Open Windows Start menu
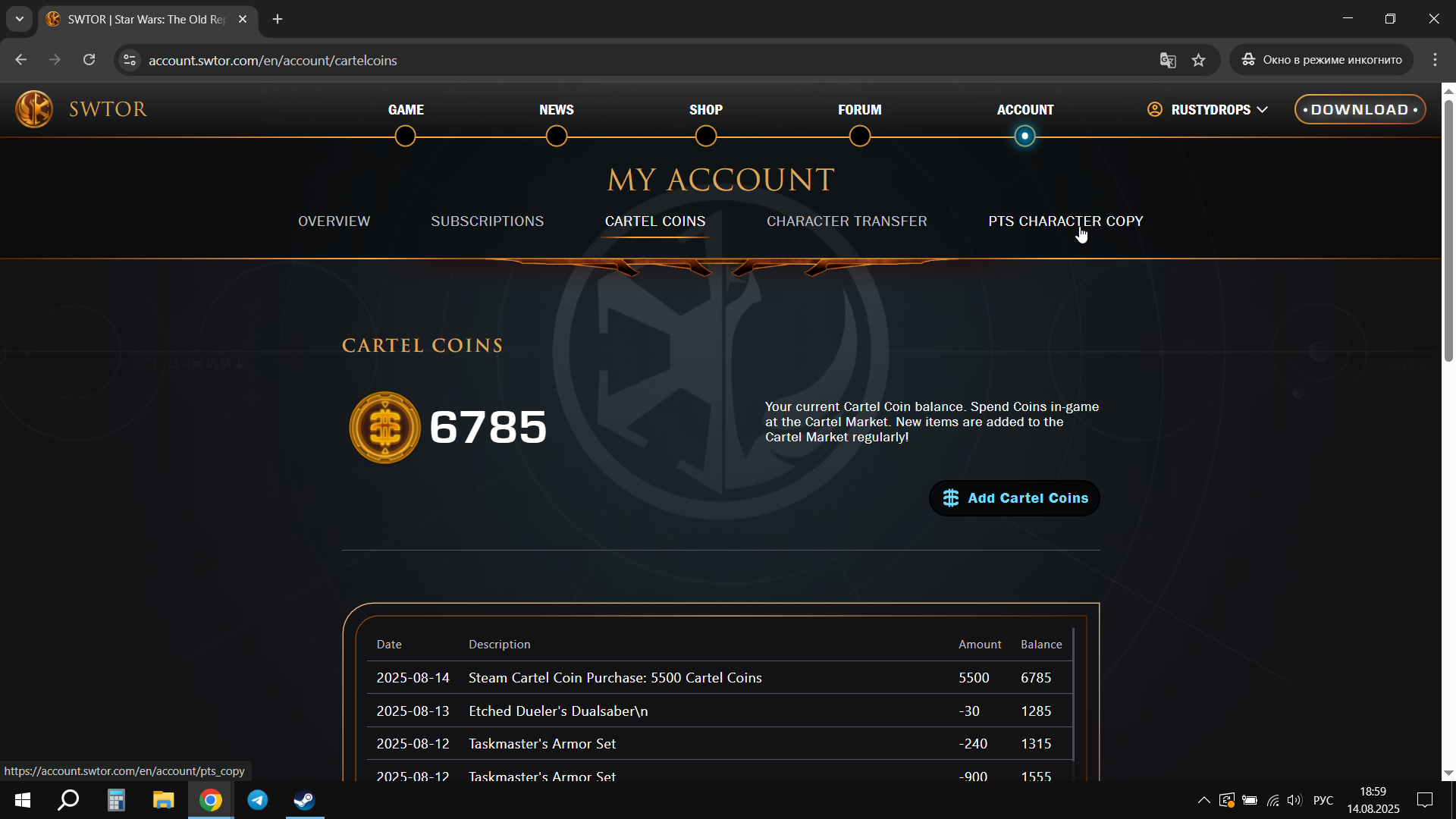This screenshot has width=1456, height=819. pyautogui.click(x=23, y=800)
